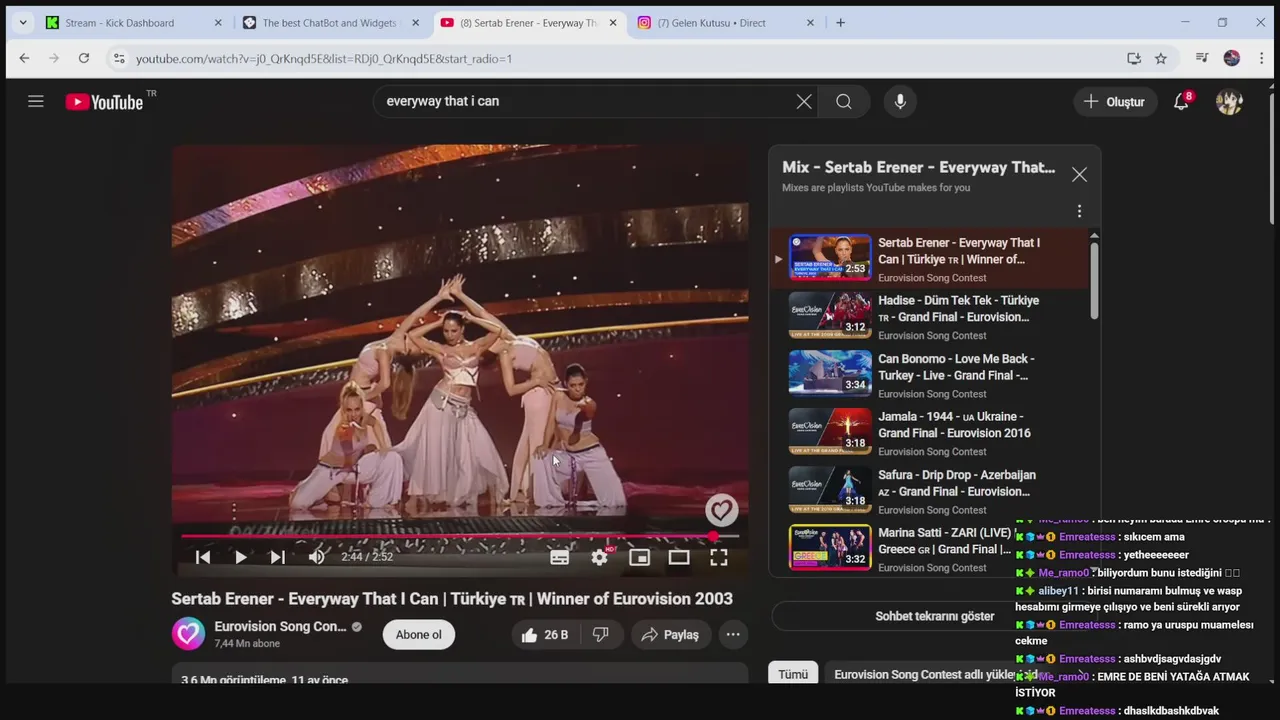Open more actions below the video
Image resolution: width=1280 pixels, height=720 pixels.
(733, 635)
